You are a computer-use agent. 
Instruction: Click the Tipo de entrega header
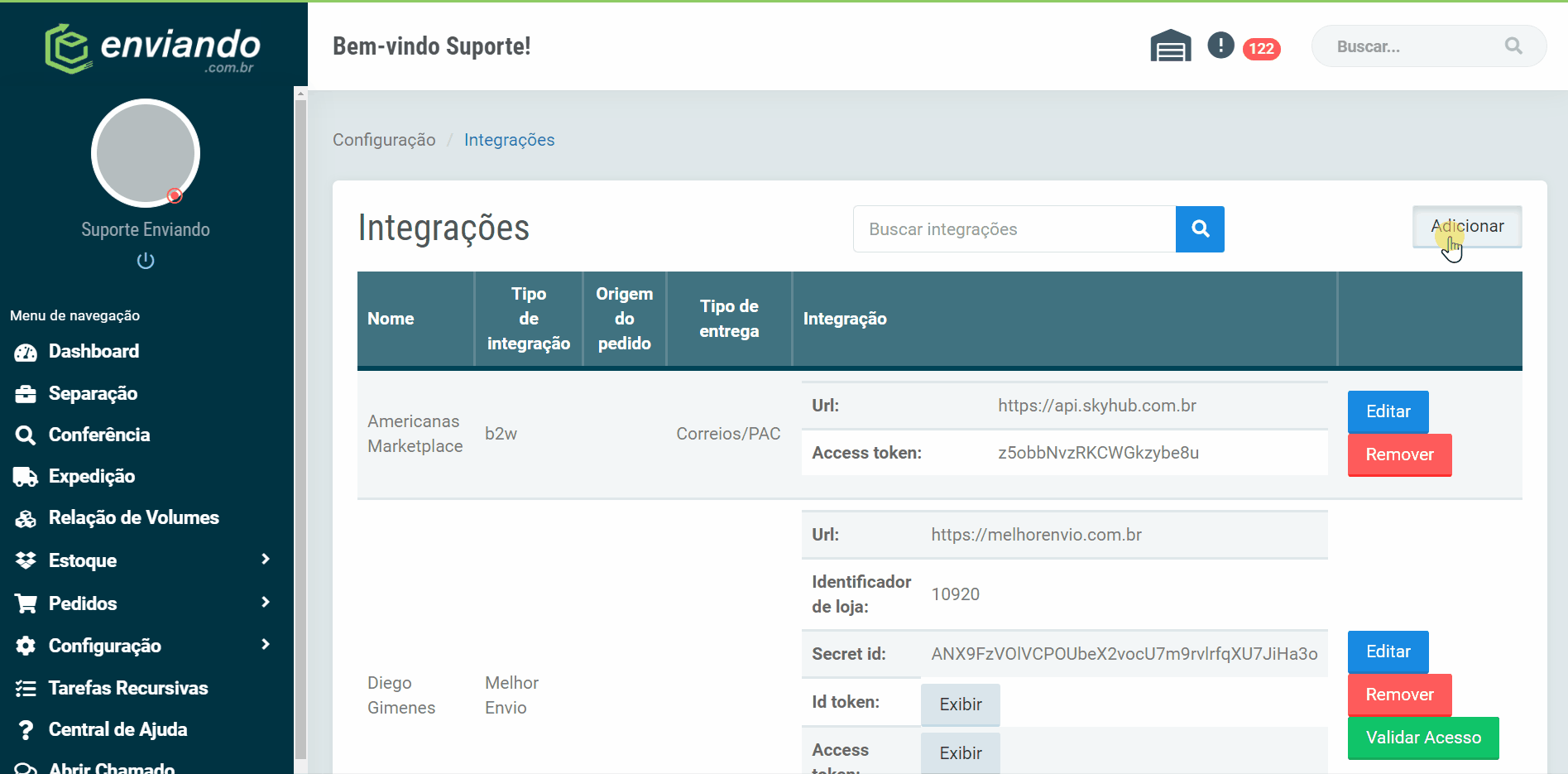[729, 319]
